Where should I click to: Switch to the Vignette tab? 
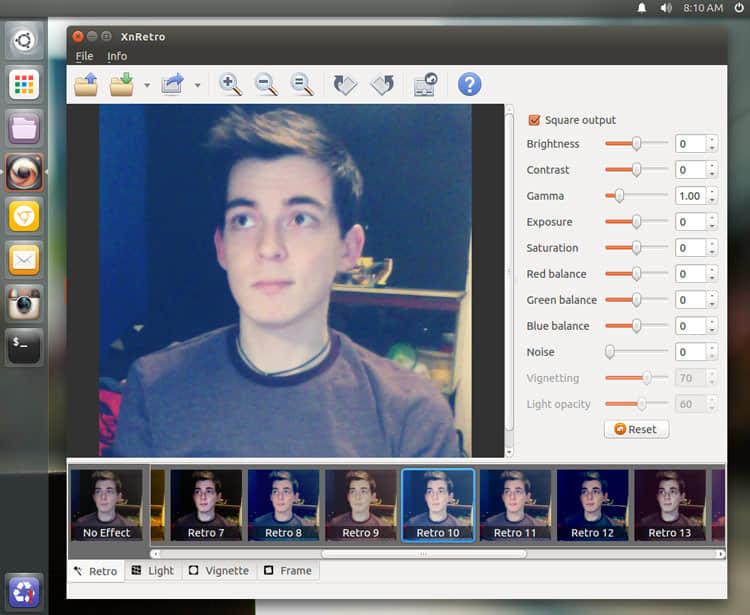pyautogui.click(x=220, y=571)
